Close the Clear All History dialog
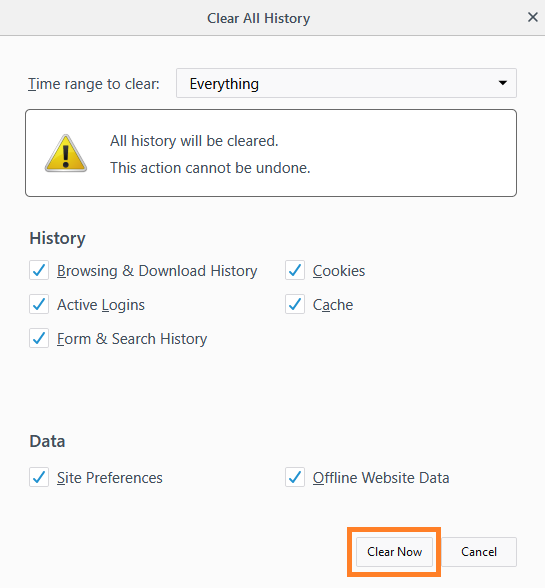Image resolution: width=545 pixels, height=588 pixels. coord(533,17)
